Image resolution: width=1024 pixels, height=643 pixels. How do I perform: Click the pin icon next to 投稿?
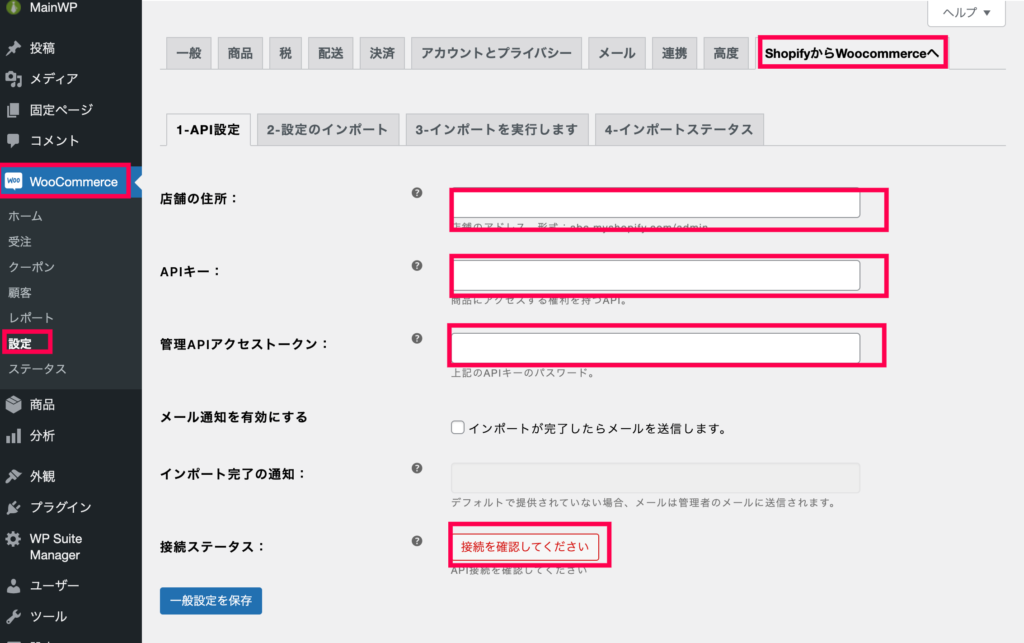tap(13, 48)
